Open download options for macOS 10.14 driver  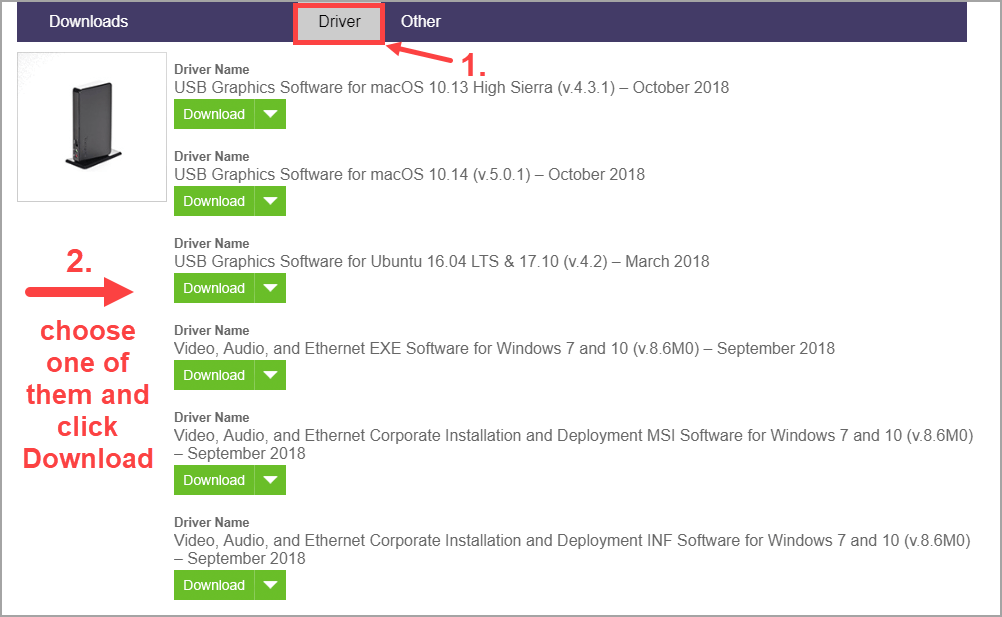(271, 200)
